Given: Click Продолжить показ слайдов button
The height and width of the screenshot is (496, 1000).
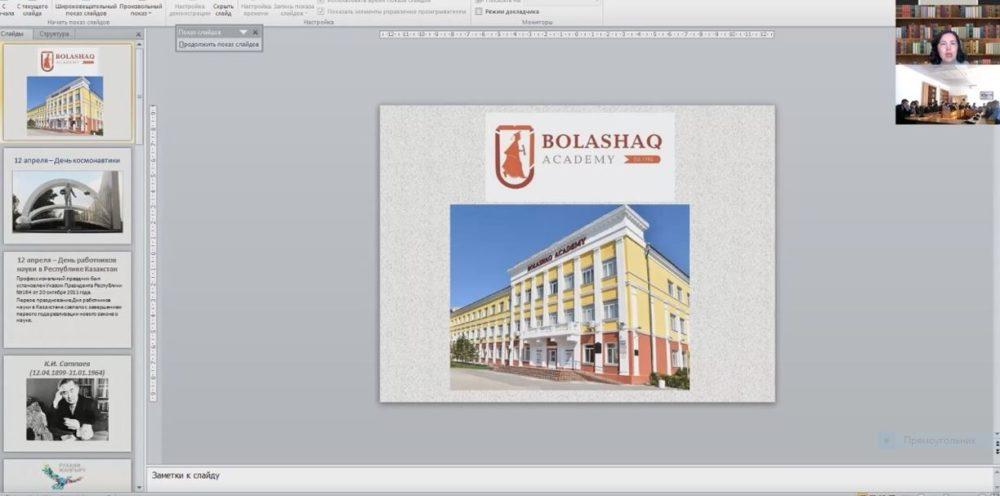Looking at the screenshot, I should [219, 45].
